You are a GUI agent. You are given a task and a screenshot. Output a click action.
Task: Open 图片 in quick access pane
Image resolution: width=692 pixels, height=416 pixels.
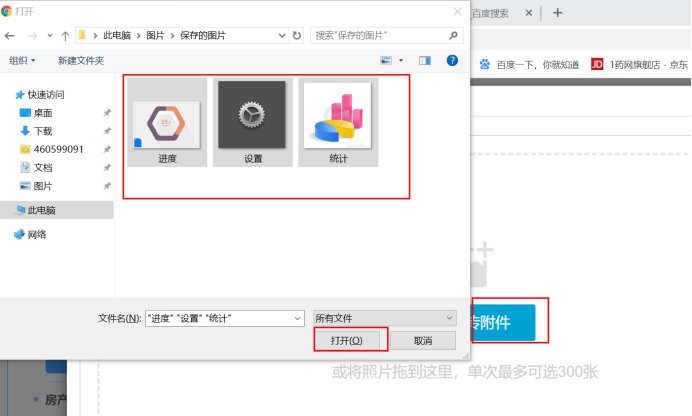click(x=36, y=186)
